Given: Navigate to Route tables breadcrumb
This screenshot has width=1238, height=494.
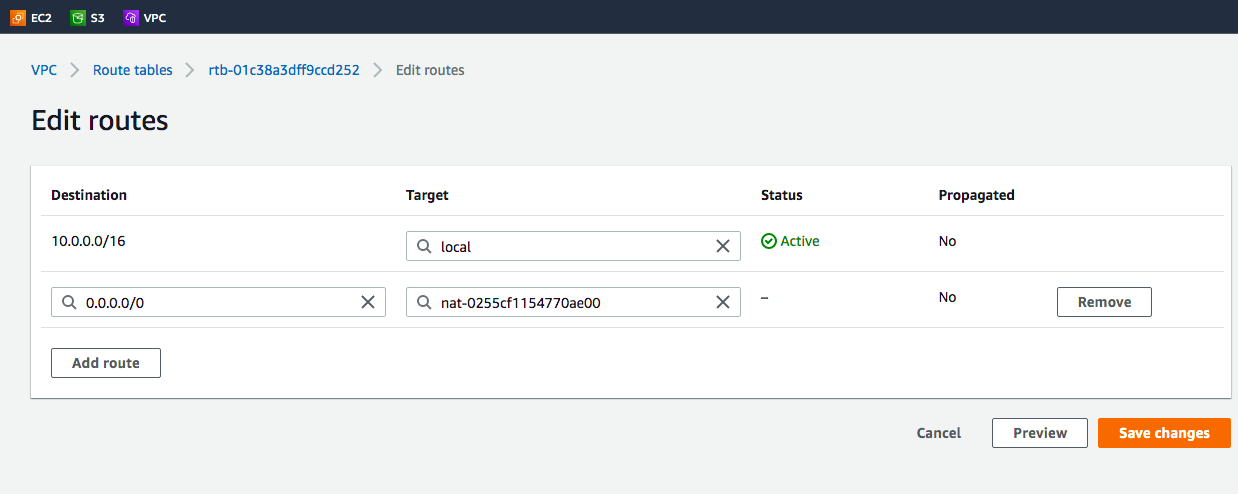Looking at the screenshot, I should point(132,70).
